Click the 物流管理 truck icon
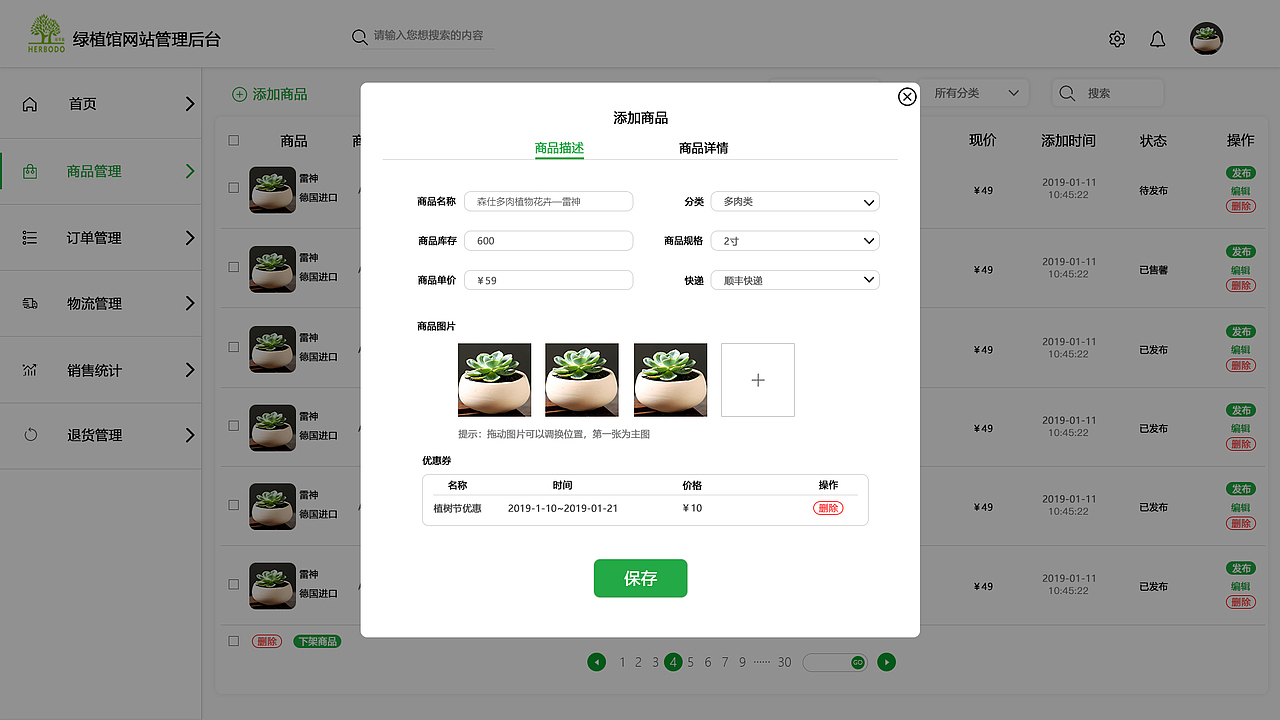1280x720 pixels. tap(29, 302)
